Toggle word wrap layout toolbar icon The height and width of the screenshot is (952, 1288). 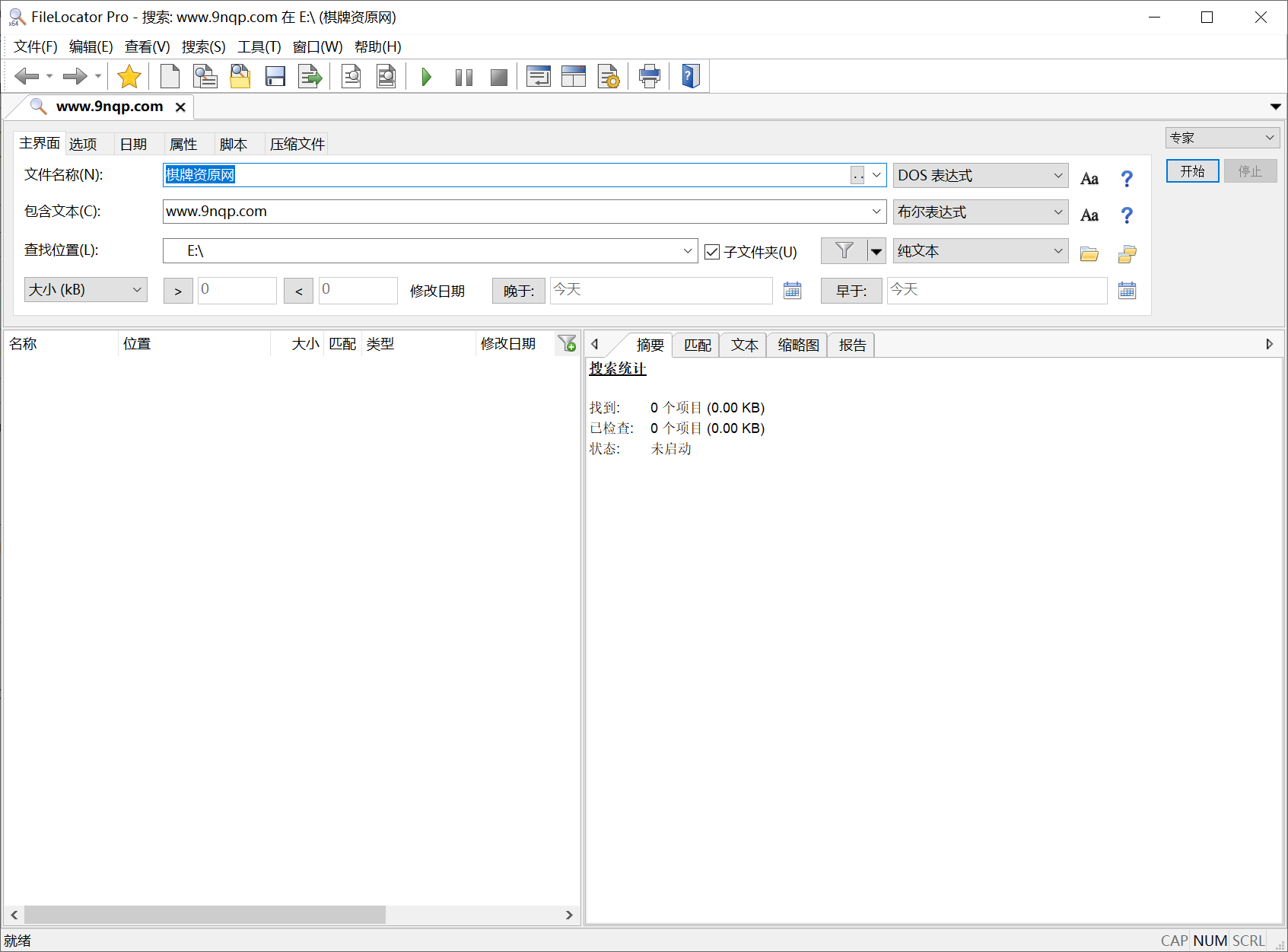click(x=539, y=76)
